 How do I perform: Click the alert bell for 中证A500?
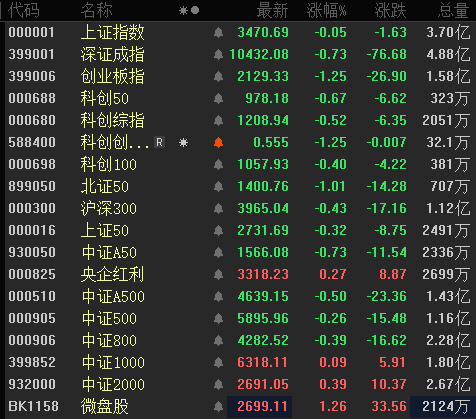pos(218,297)
